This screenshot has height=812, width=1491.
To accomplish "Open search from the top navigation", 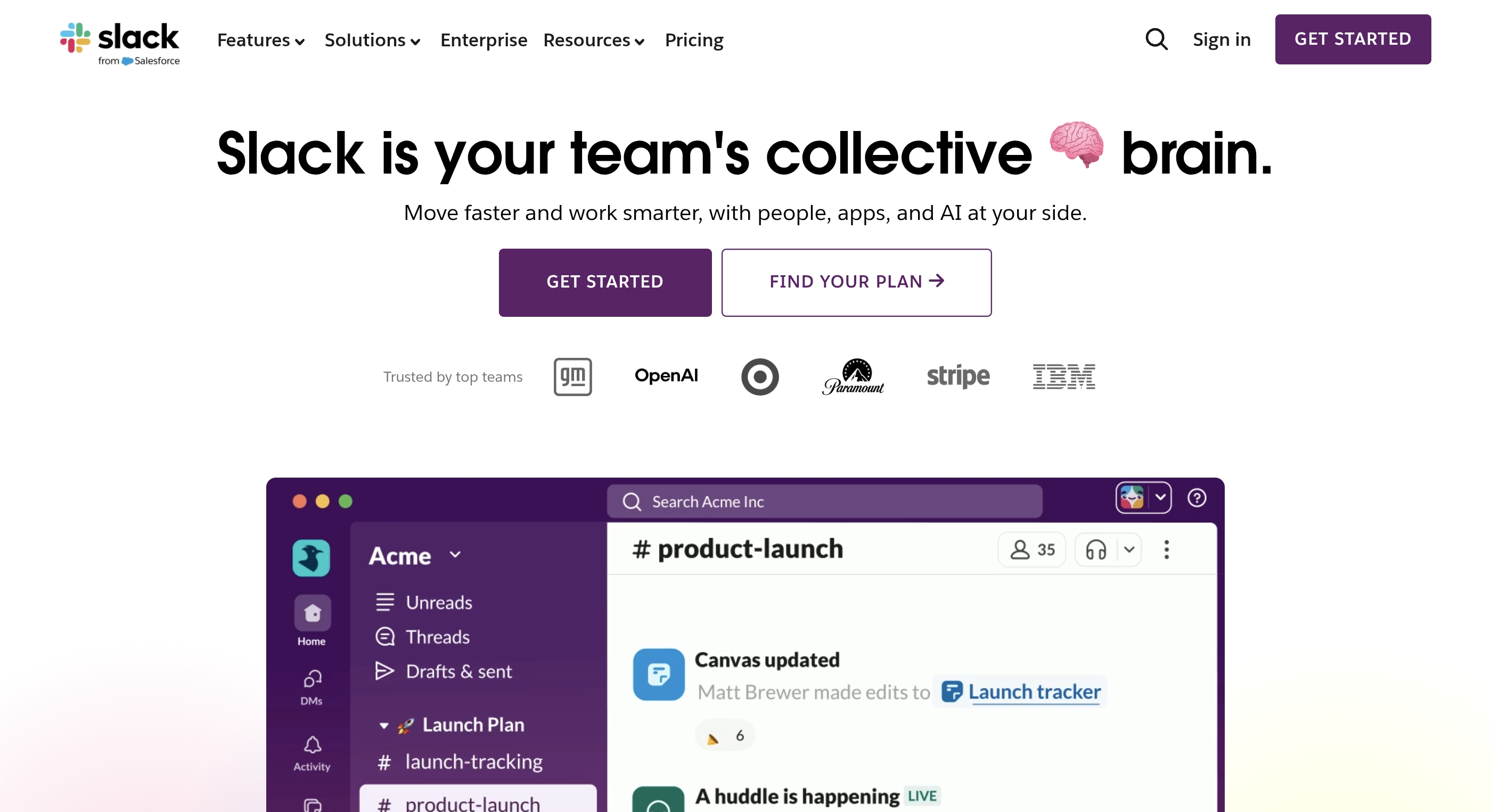I will click(x=1156, y=39).
